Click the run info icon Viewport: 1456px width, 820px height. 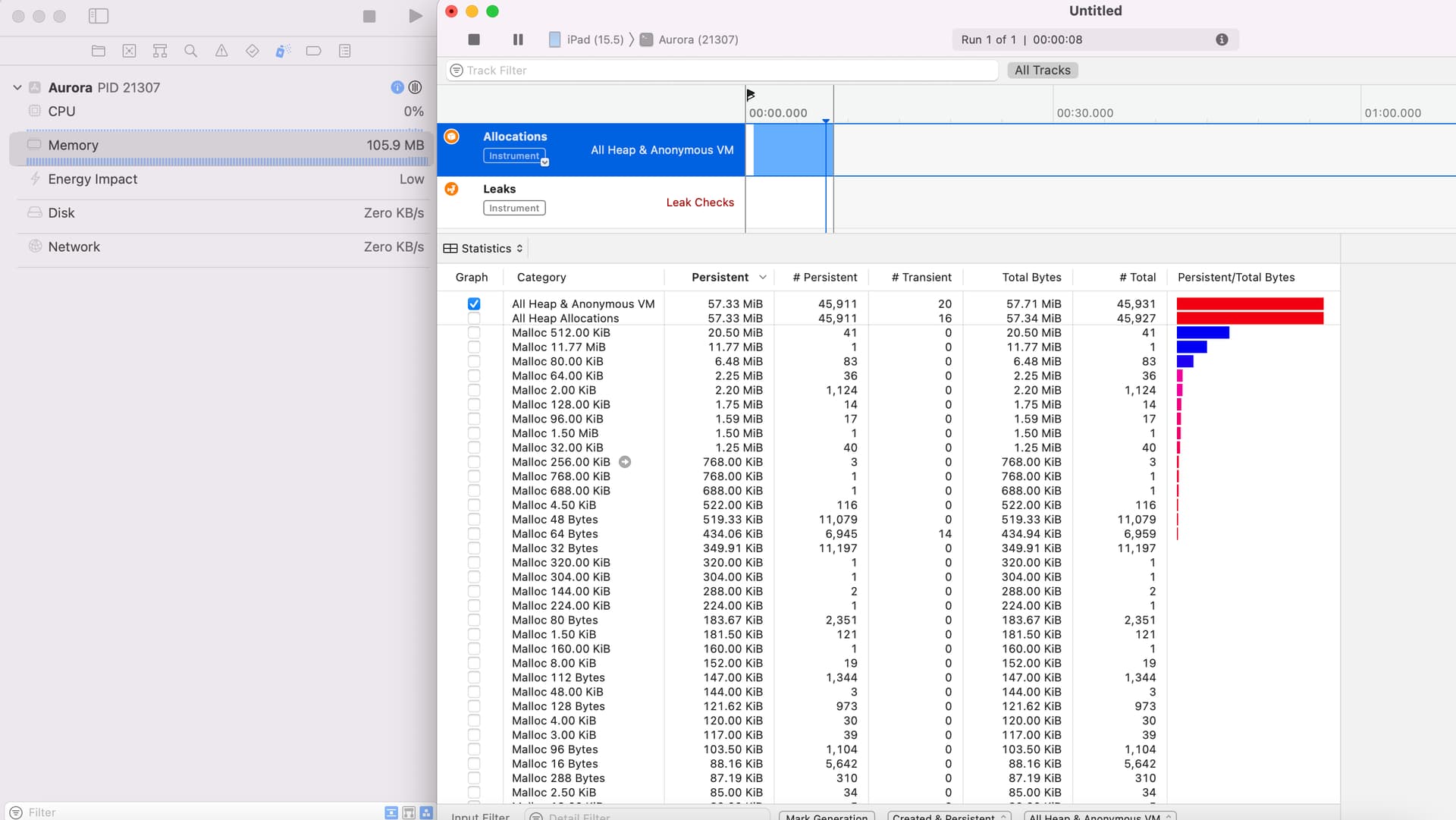[x=1221, y=39]
